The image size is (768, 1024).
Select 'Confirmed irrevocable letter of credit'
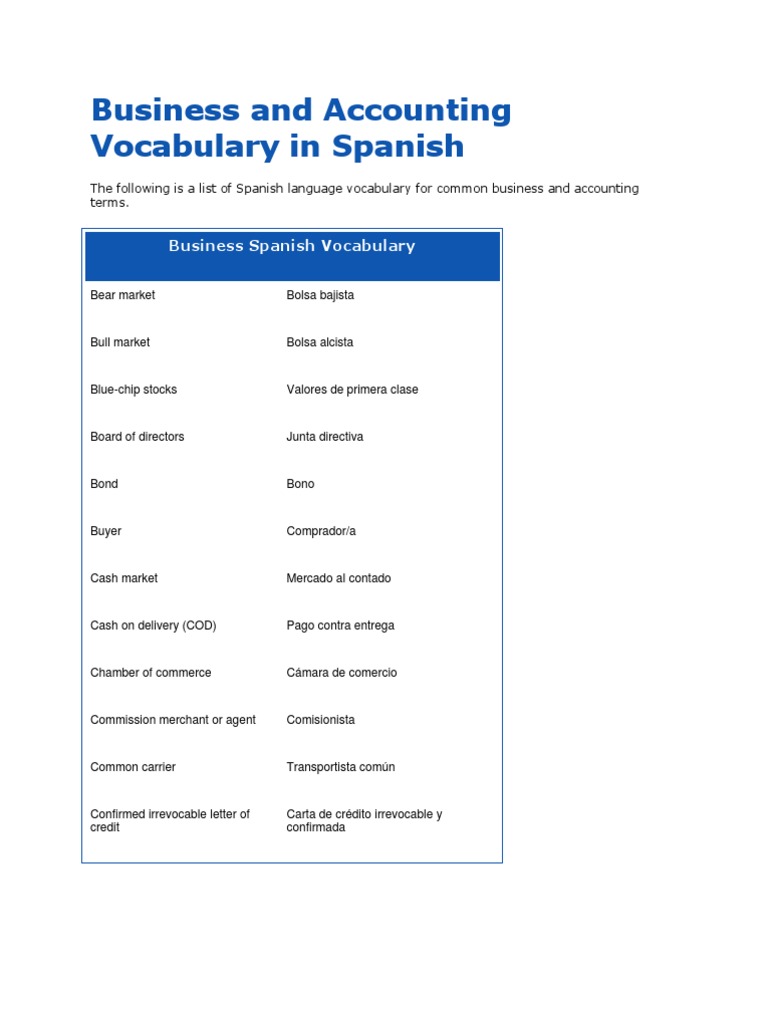(x=170, y=821)
